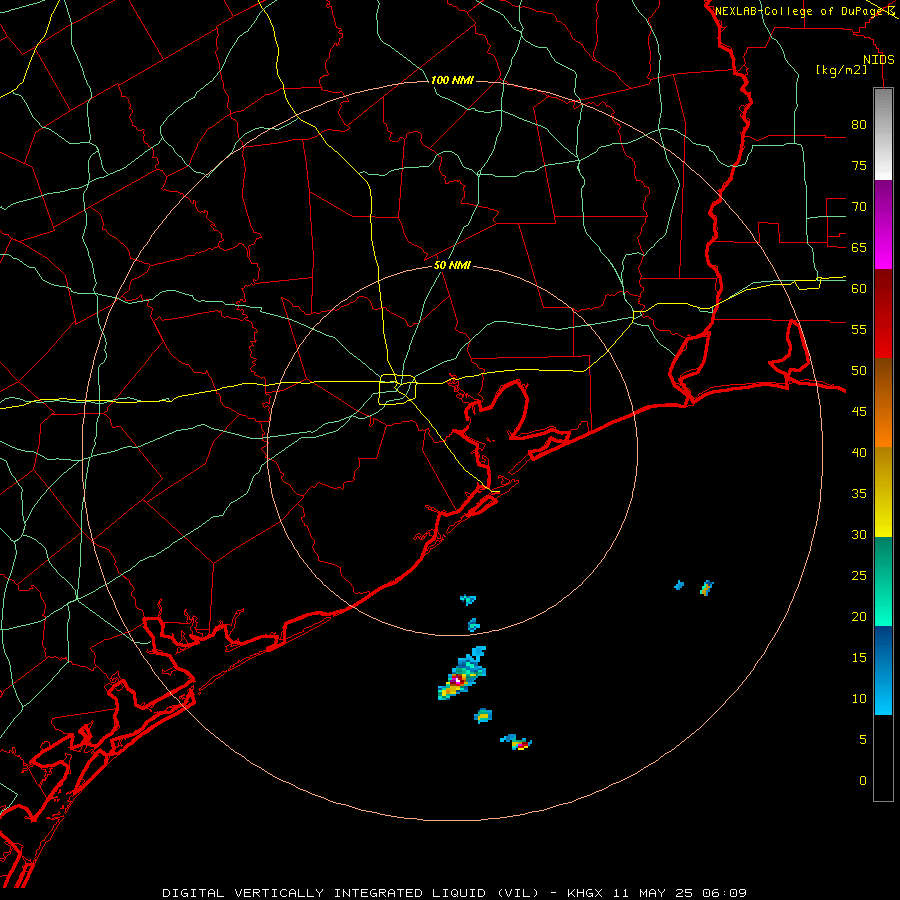Click the yellow Houston highway loop at map center
This screenshot has height=900, width=900.
coord(398,389)
